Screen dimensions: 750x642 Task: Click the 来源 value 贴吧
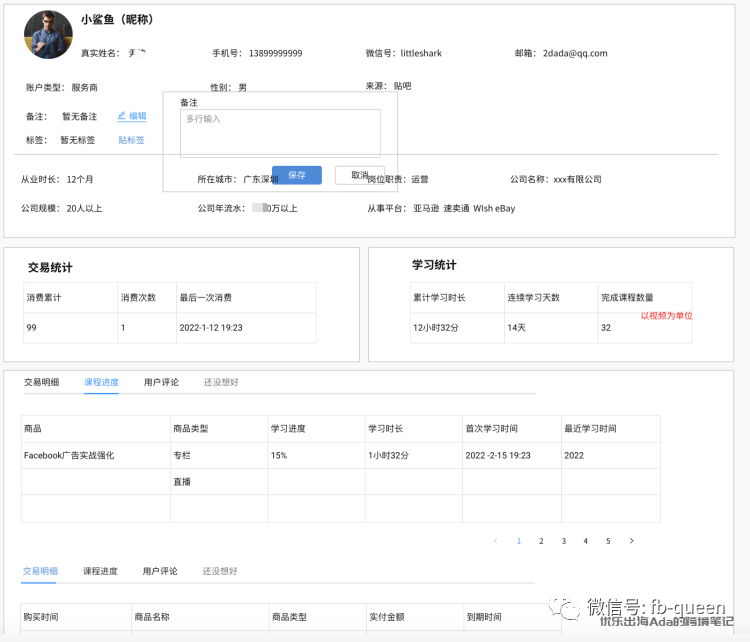click(x=402, y=86)
